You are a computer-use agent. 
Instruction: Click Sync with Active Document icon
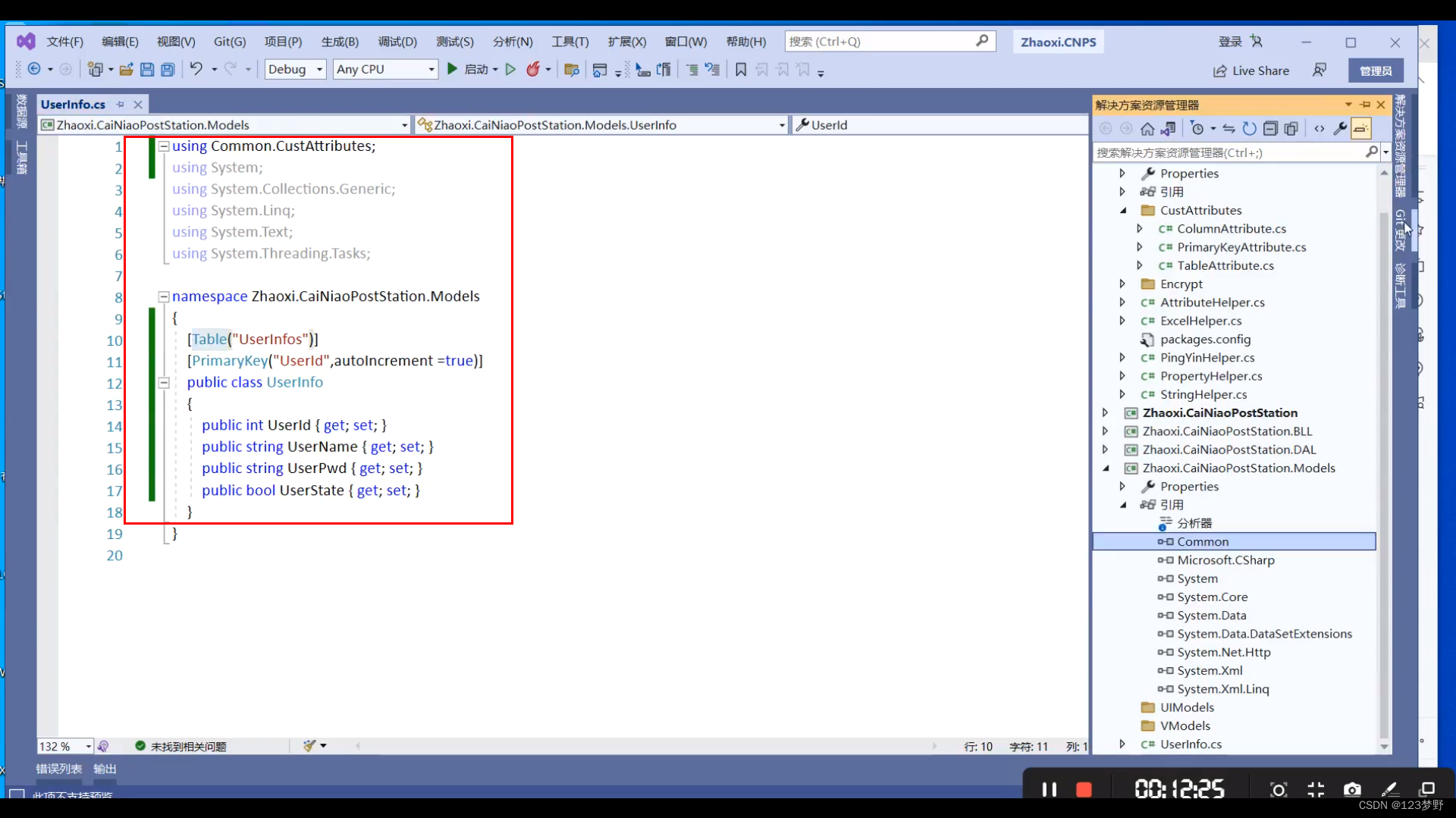tap(1229, 129)
